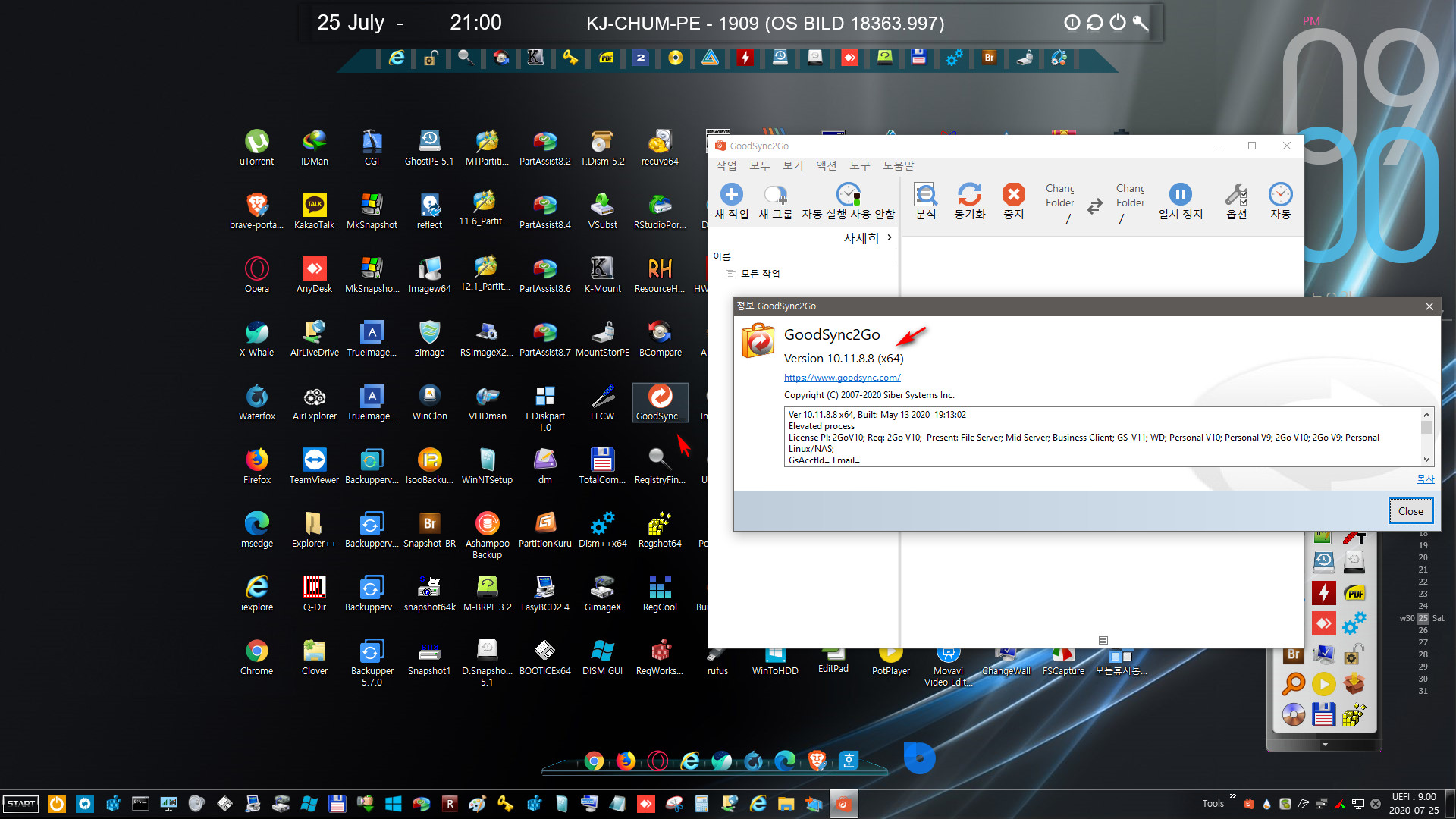Select the BCompare desktop icon

point(660,339)
